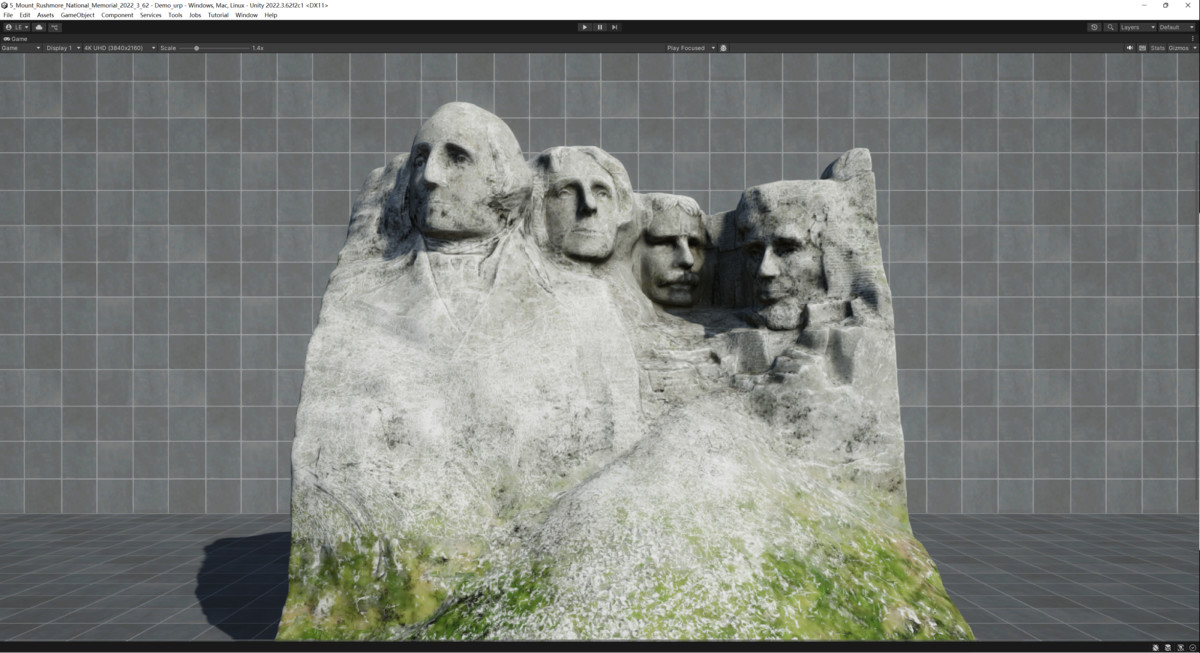The image size is (1200, 653).
Task: Click the Step frame button
Action: point(614,27)
